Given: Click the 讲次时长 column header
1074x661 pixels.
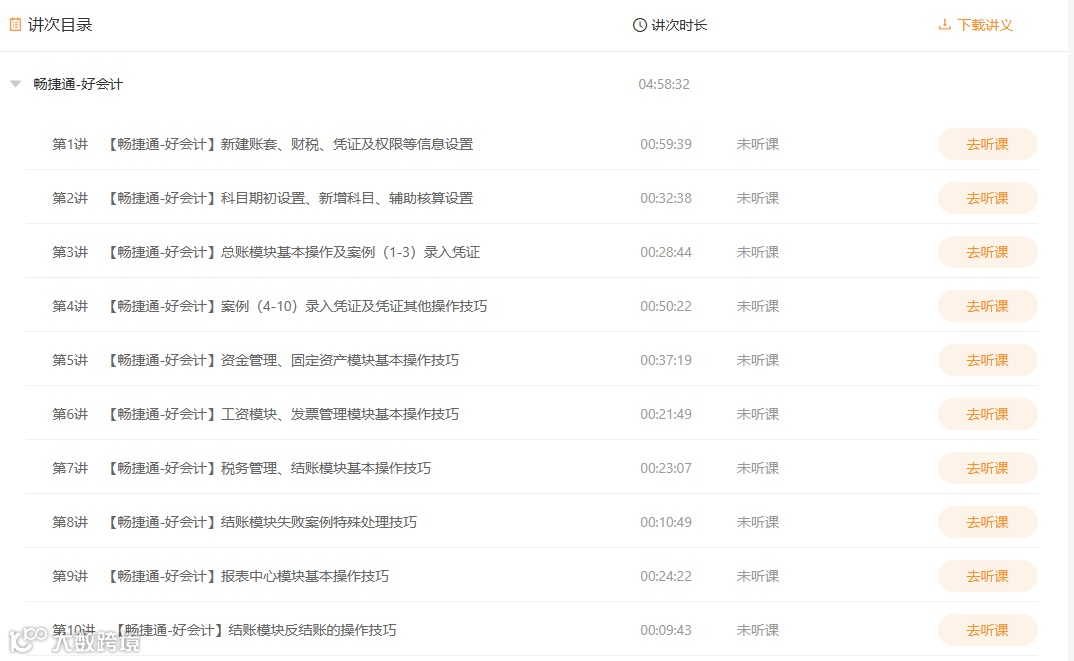Looking at the screenshot, I should [679, 25].
